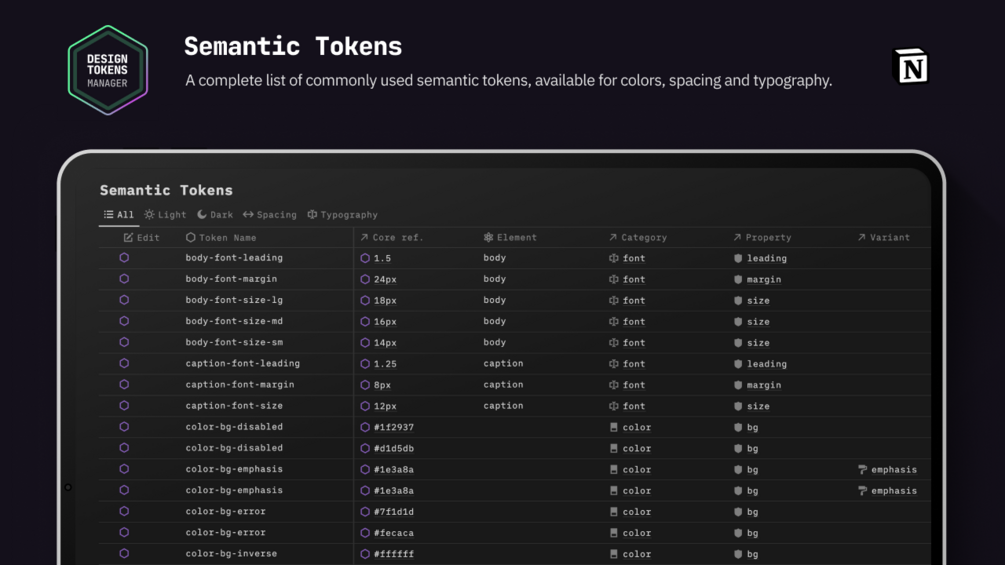The height and width of the screenshot is (565, 1005).
Task: Click the paint roller icon beside emphasis variant
Action: (x=863, y=469)
